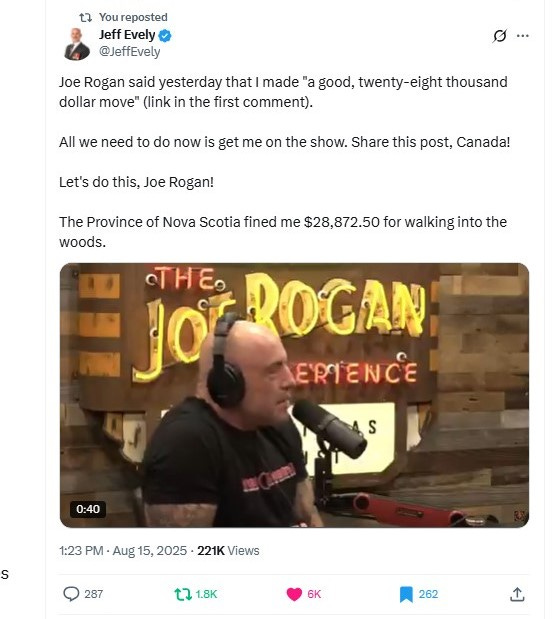
Task: Open the share upload arrow icon
Action: [517, 594]
